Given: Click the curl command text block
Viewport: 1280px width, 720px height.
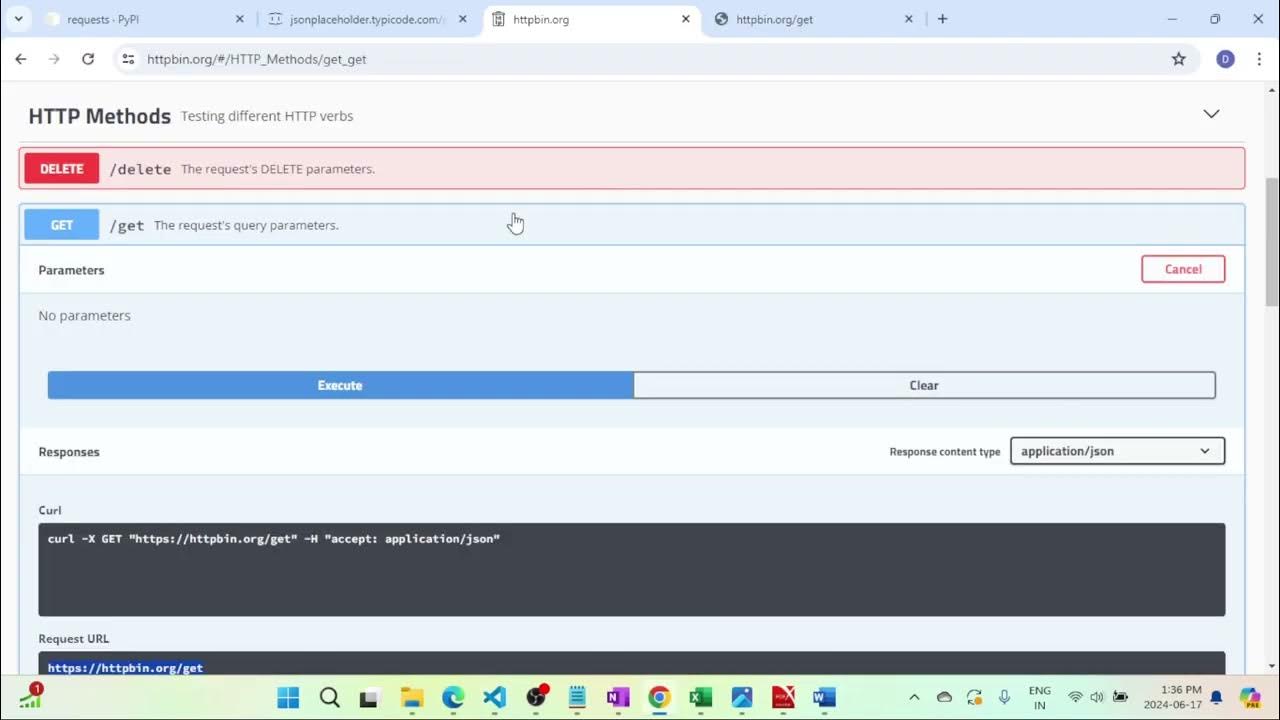Looking at the screenshot, I should point(632,569).
